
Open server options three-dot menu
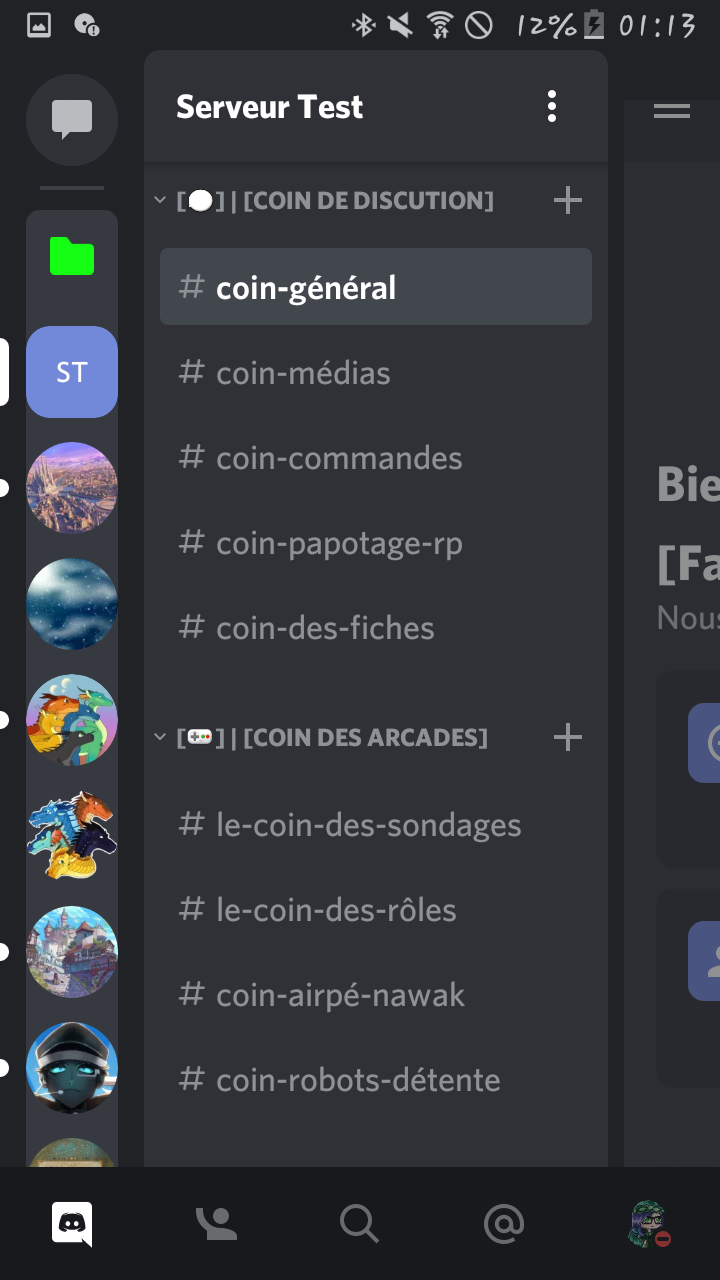[552, 107]
